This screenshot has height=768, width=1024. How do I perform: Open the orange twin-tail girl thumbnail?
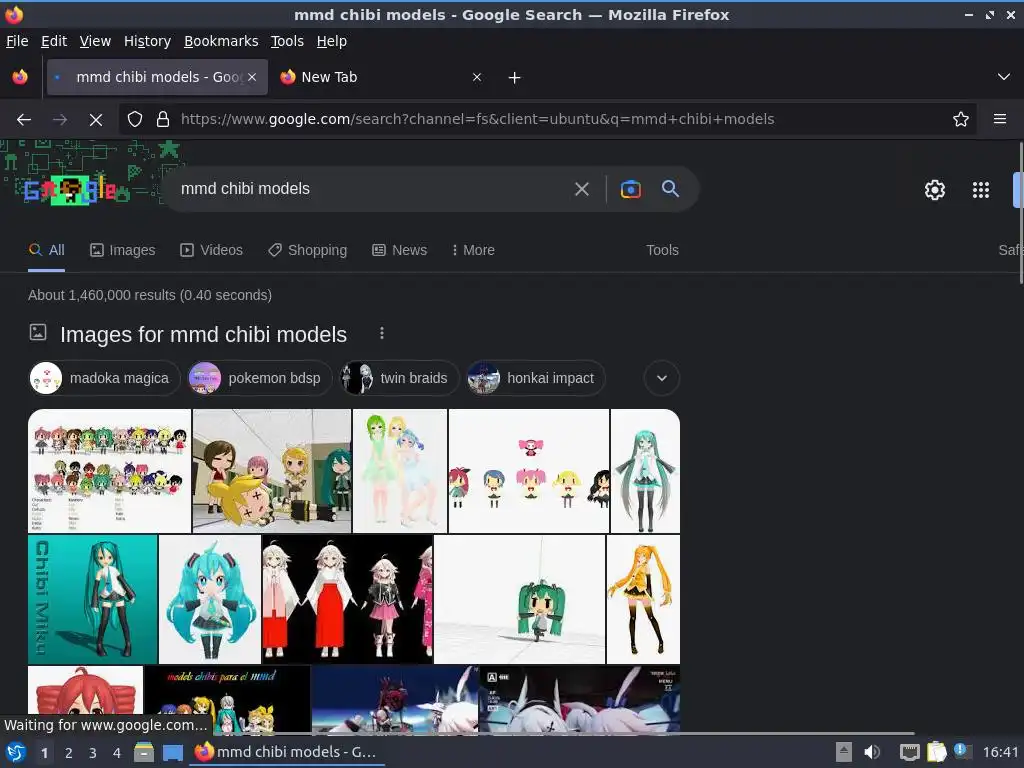[643, 599]
